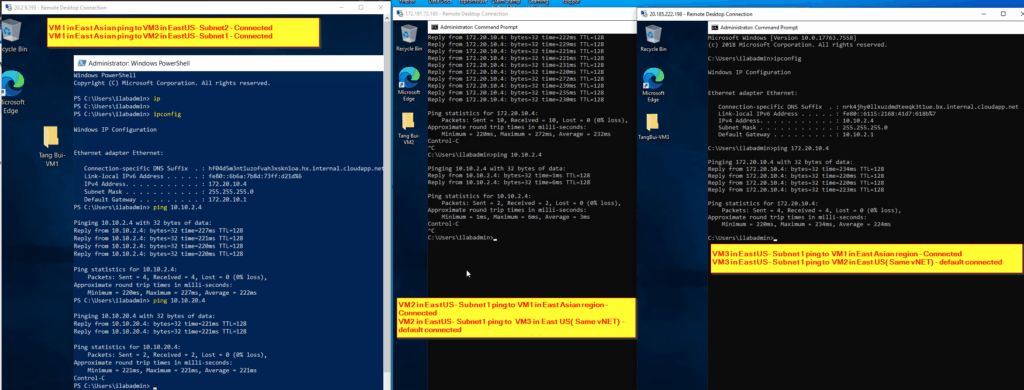Click the 20.185.222.198 Remote Desktop title icon
Viewport: 1024px width, 390px height.
tap(643, 13)
